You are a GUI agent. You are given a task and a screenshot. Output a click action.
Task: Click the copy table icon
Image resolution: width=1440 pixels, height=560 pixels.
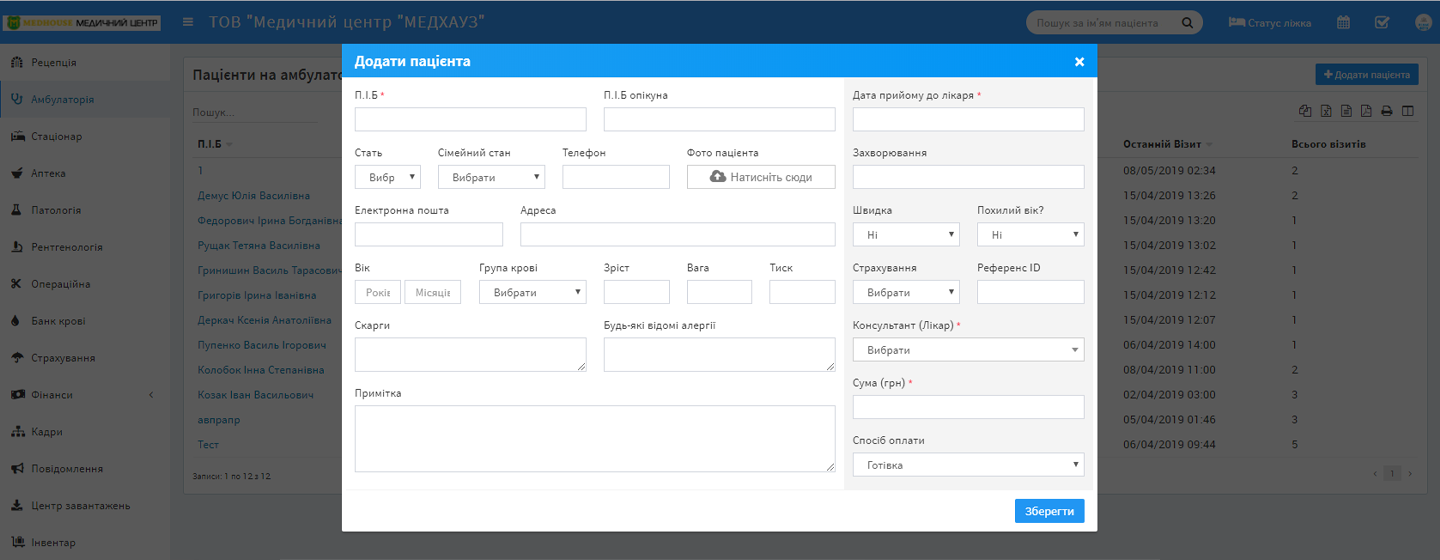point(1305,112)
